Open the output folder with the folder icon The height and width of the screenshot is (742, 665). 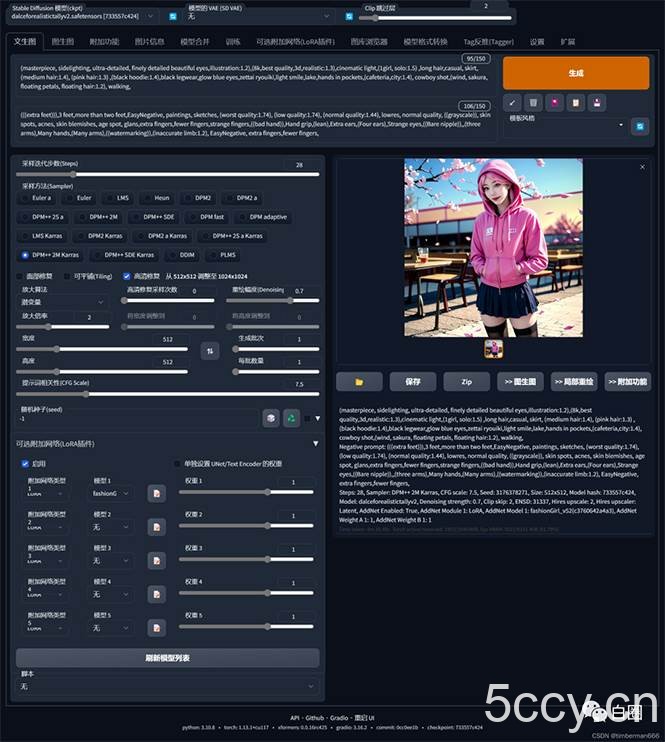[x=359, y=381]
